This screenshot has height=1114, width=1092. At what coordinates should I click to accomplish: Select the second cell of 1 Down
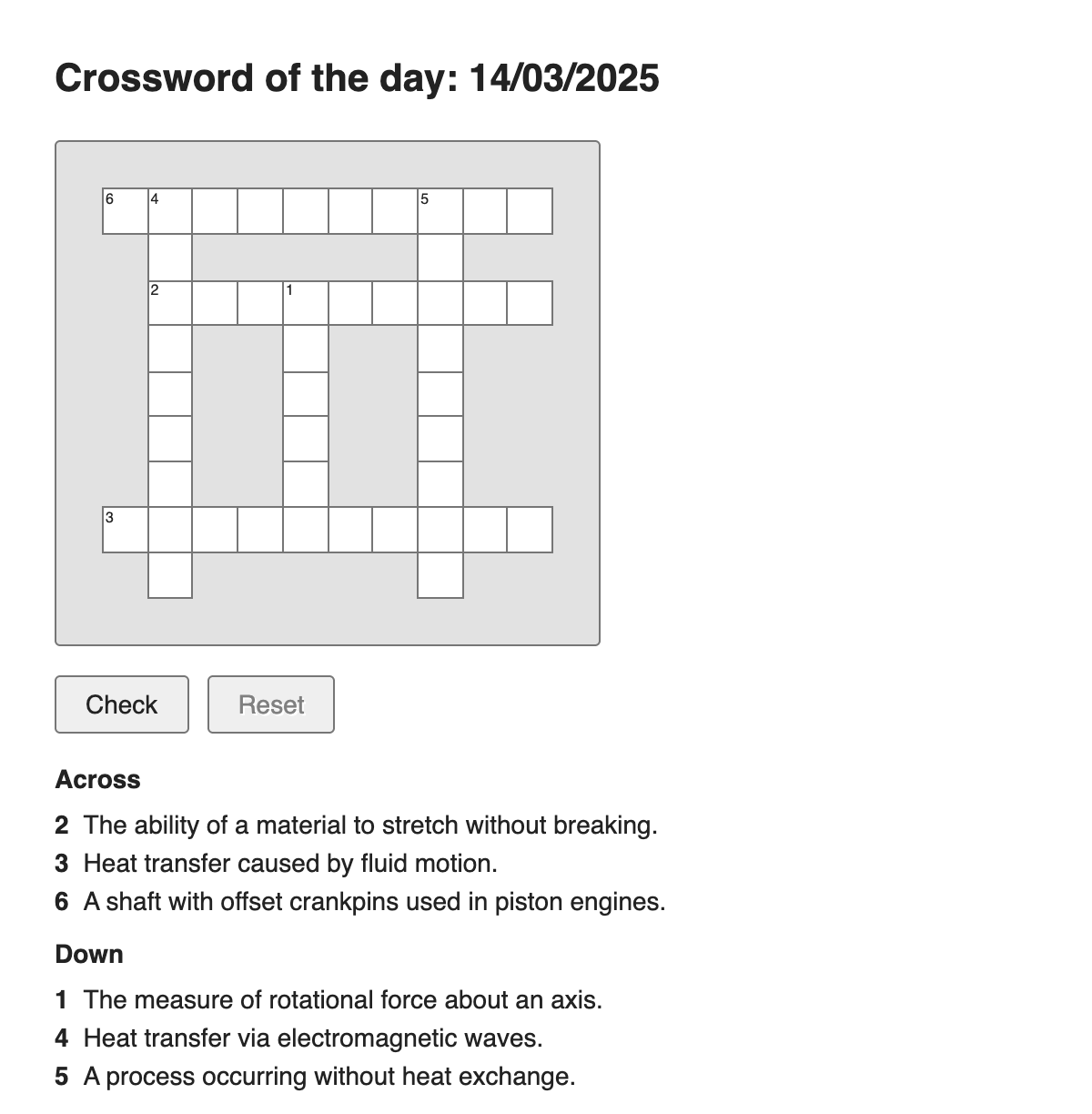pos(305,349)
